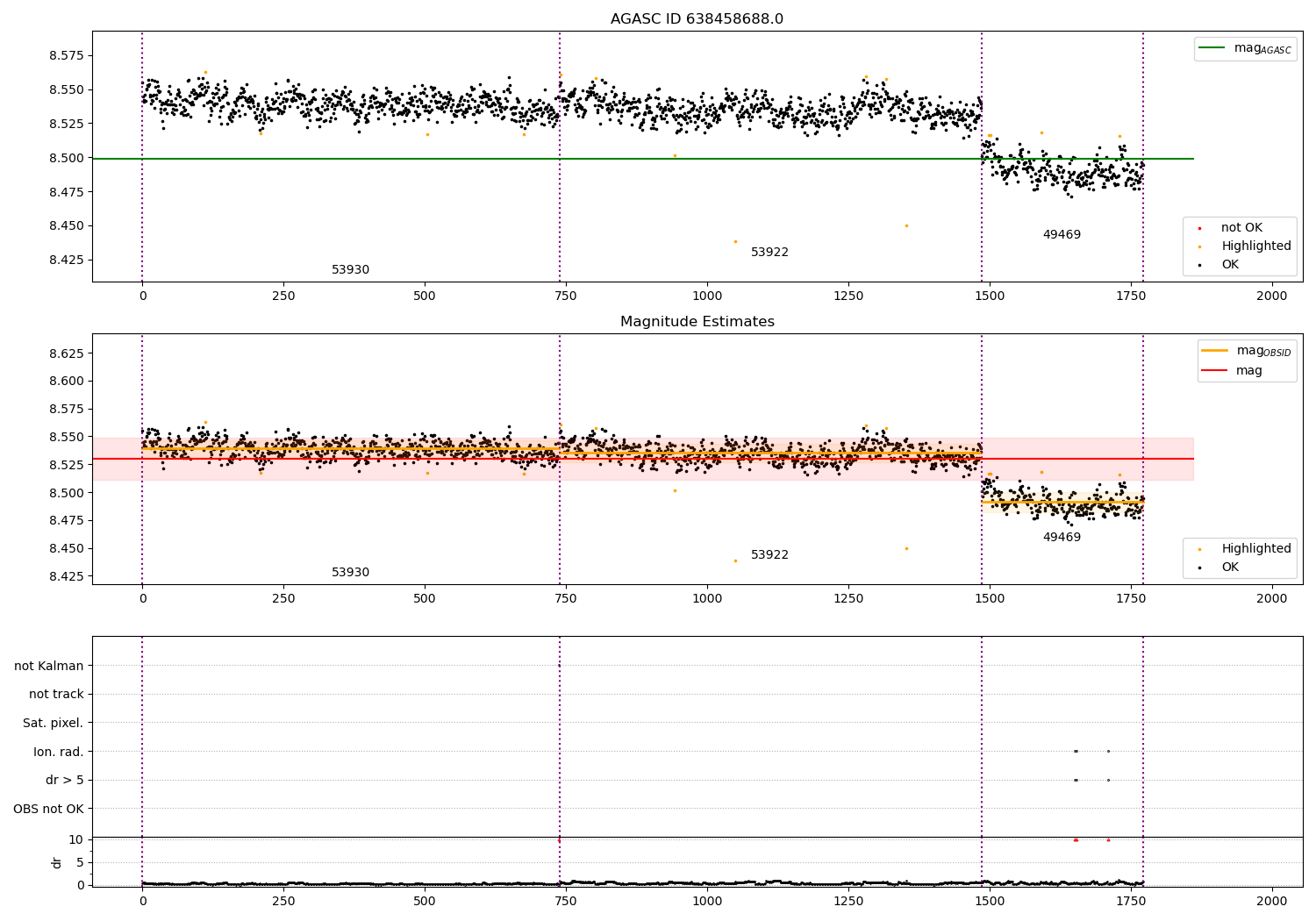Image resolution: width=1316 pixels, height=921 pixels.
Task: Click the 500 x-tick under bottom plot
Action: click(425, 901)
